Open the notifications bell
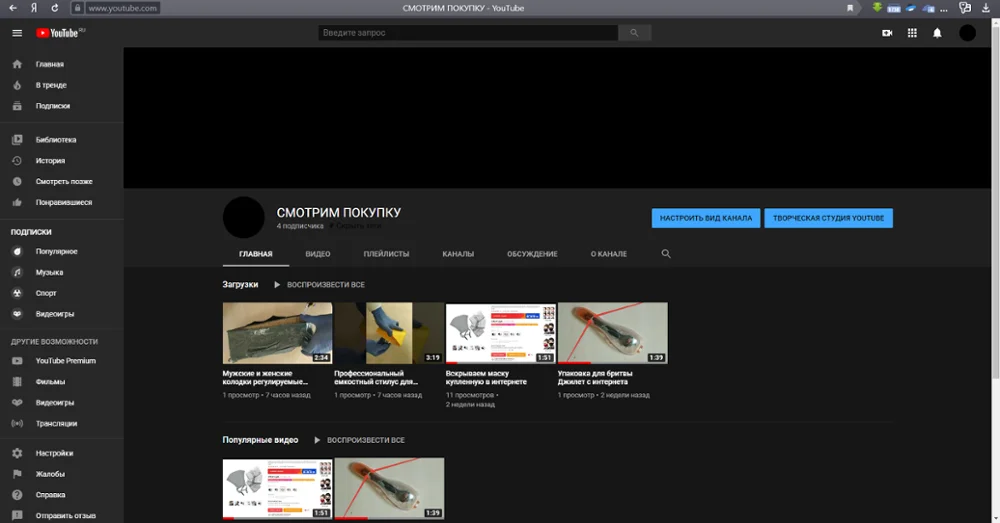 click(x=937, y=33)
